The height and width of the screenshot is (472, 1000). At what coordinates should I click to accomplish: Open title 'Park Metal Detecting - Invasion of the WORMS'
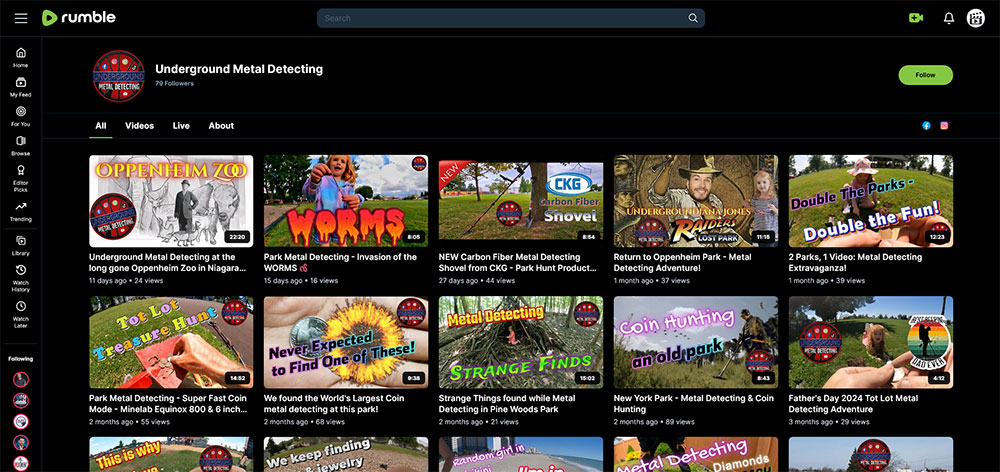[x=341, y=262]
